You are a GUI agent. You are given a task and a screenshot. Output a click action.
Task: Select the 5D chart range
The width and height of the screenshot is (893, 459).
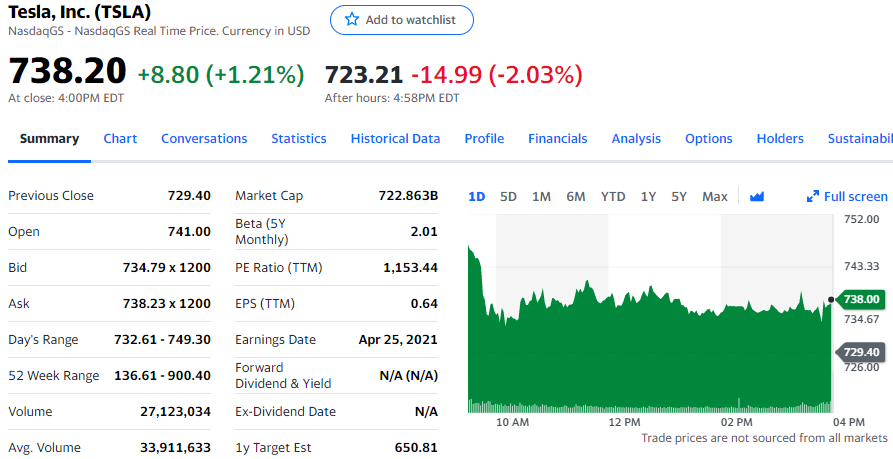pyautogui.click(x=508, y=196)
